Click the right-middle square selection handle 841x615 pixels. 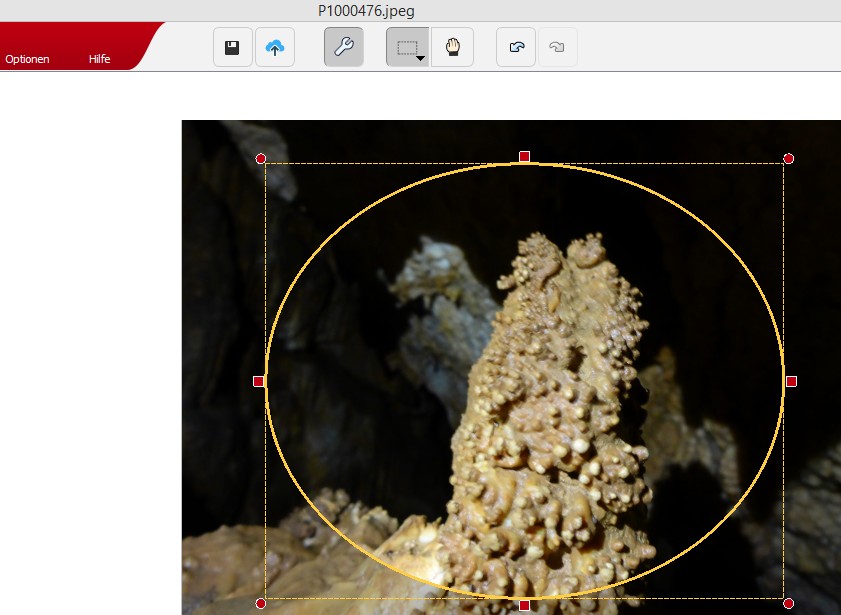click(791, 381)
